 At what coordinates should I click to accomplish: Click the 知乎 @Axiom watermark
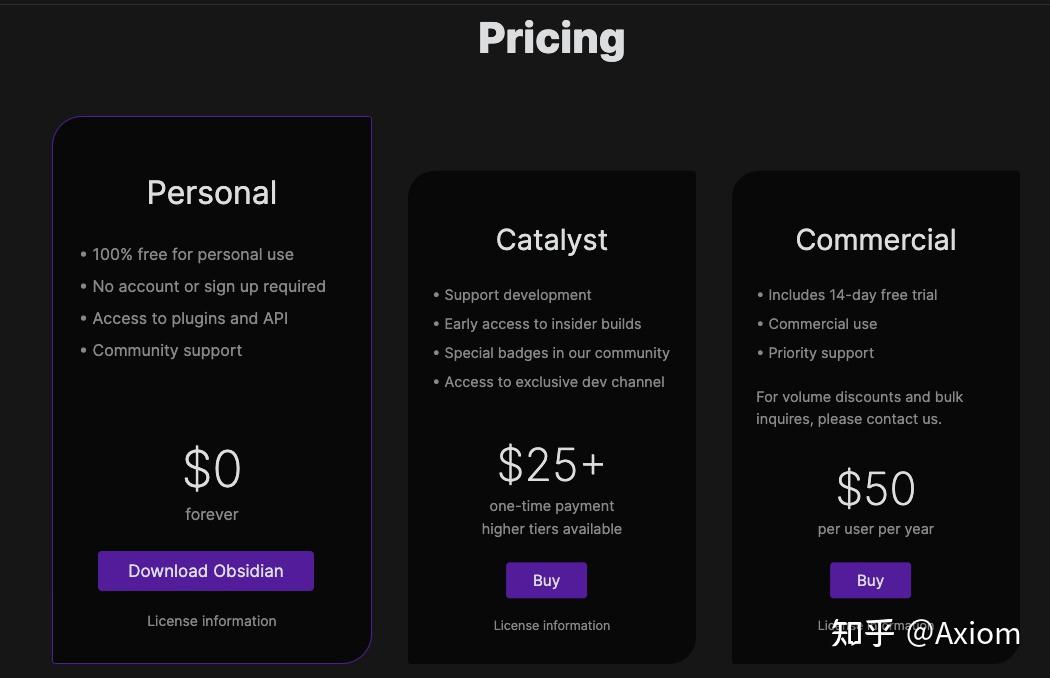point(926,633)
